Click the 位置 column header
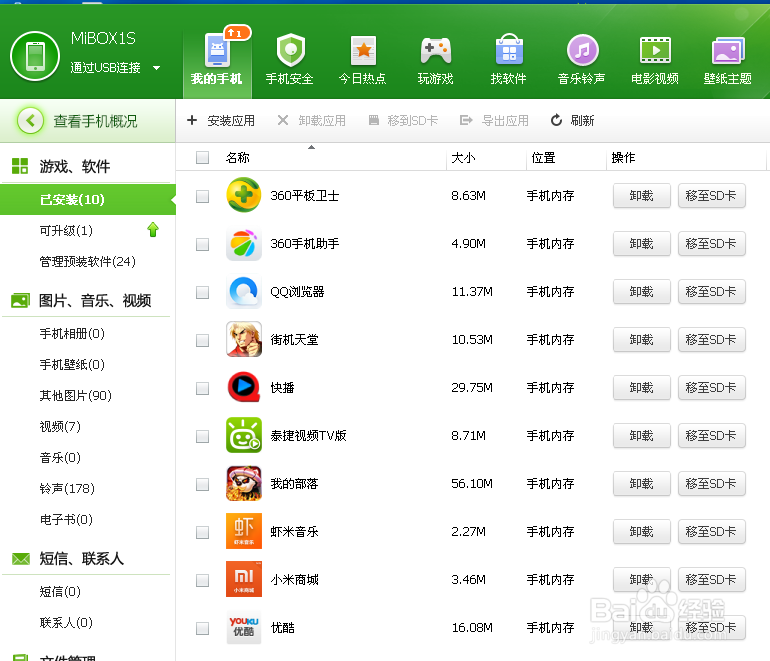The image size is (770, 661). [543, 158]
